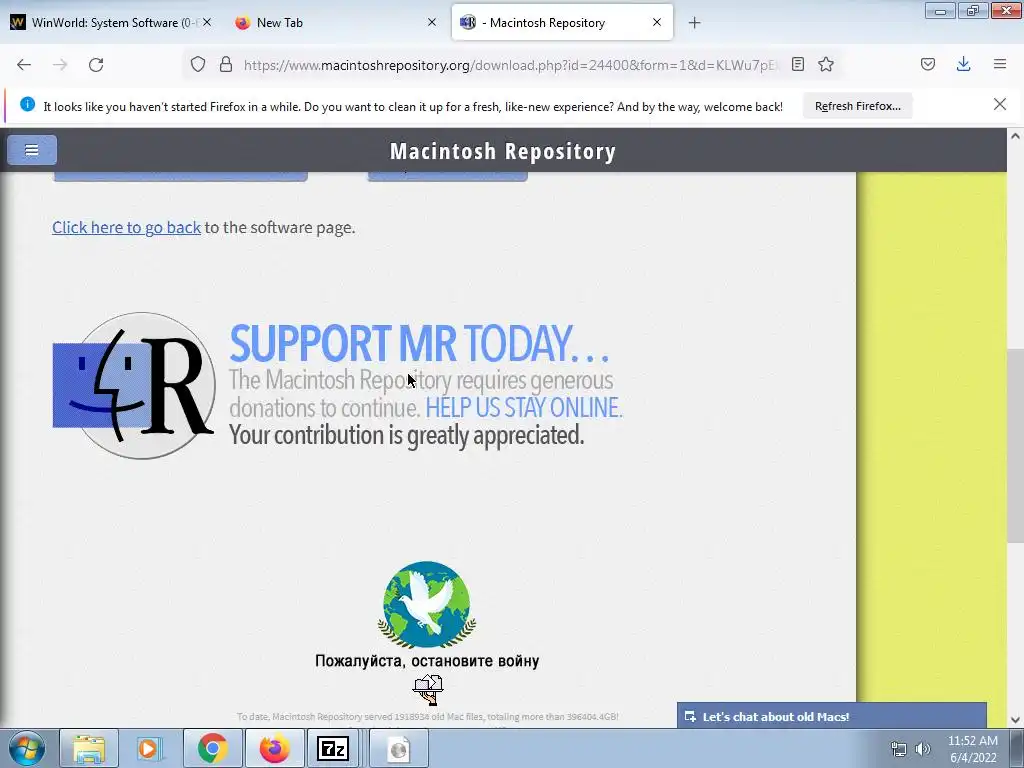Image resolution: width=1024 pixels, height=768 pixels.
Task: Click the small Mac hand icon below text
Action: click(428, 690)
